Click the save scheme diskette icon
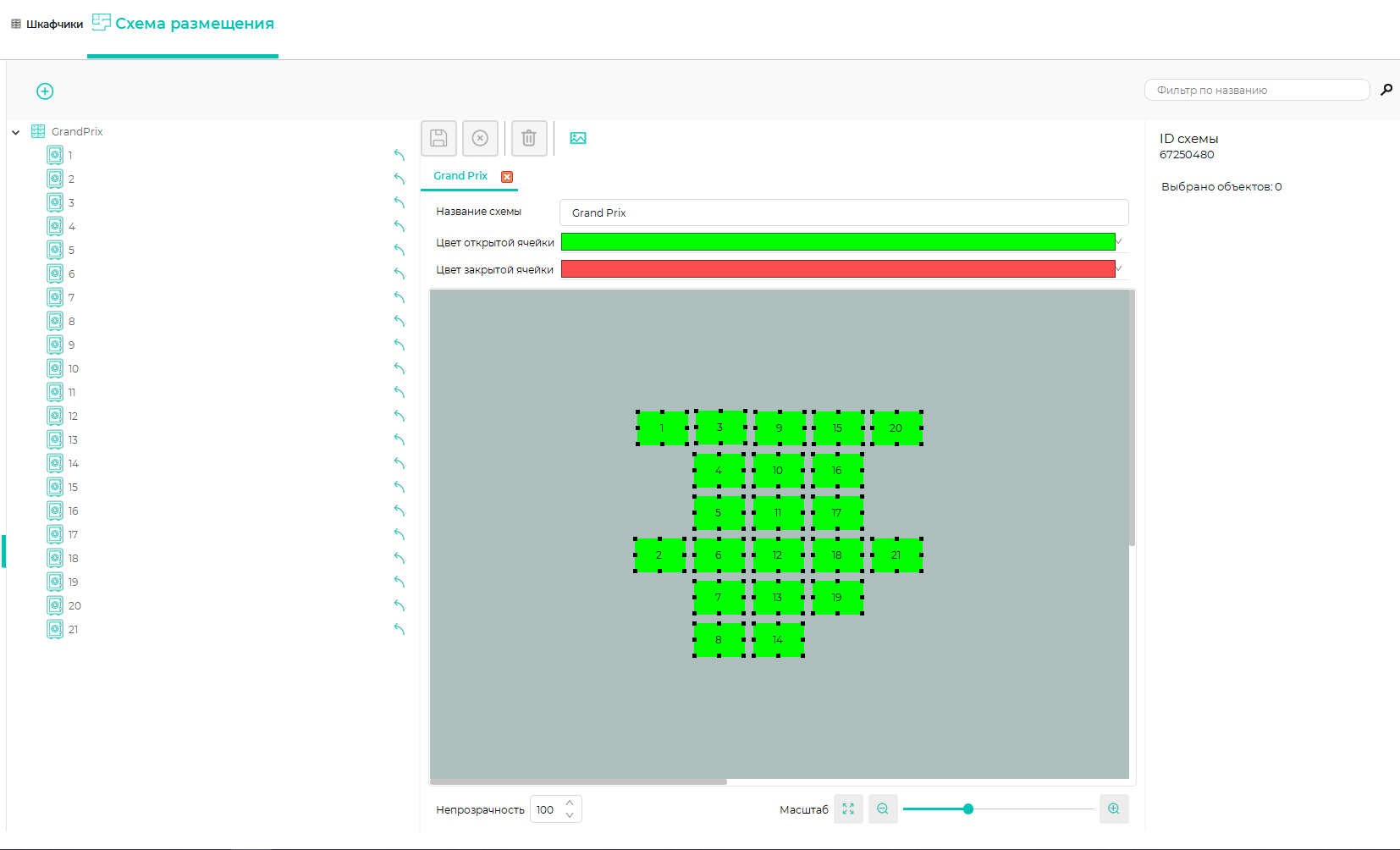The height and width of the screenshot is (850, 1400). (x=438, y=138)
